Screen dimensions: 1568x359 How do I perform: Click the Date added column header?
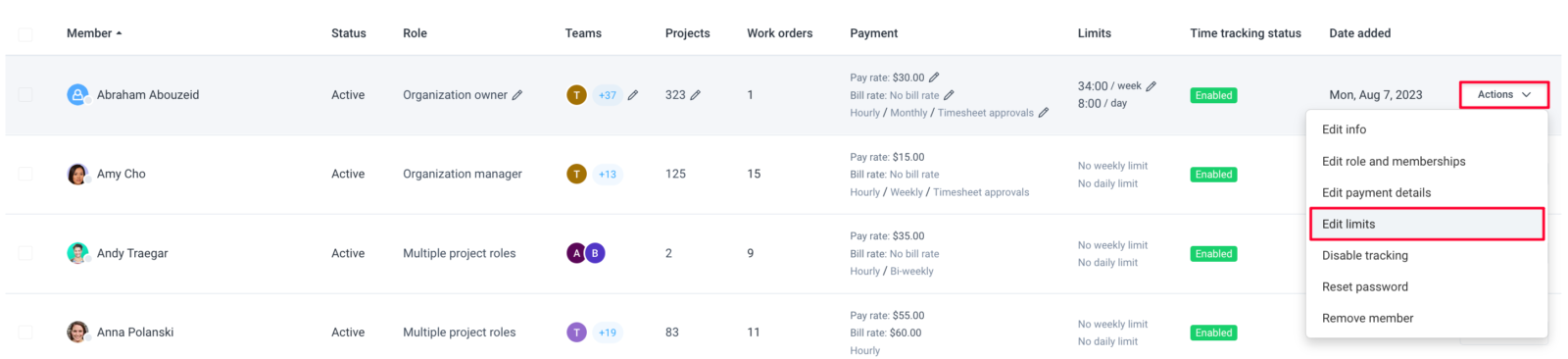(1360, 33)
